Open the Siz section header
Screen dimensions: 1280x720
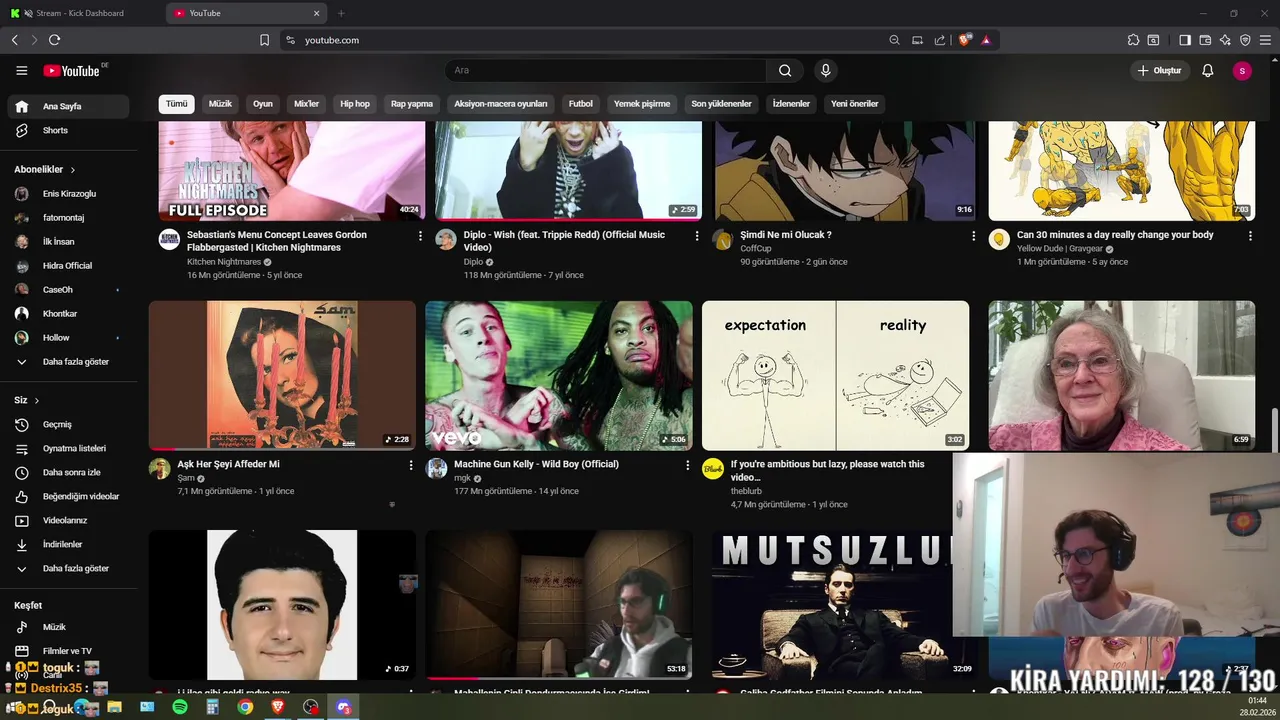[x=27, y=400]
